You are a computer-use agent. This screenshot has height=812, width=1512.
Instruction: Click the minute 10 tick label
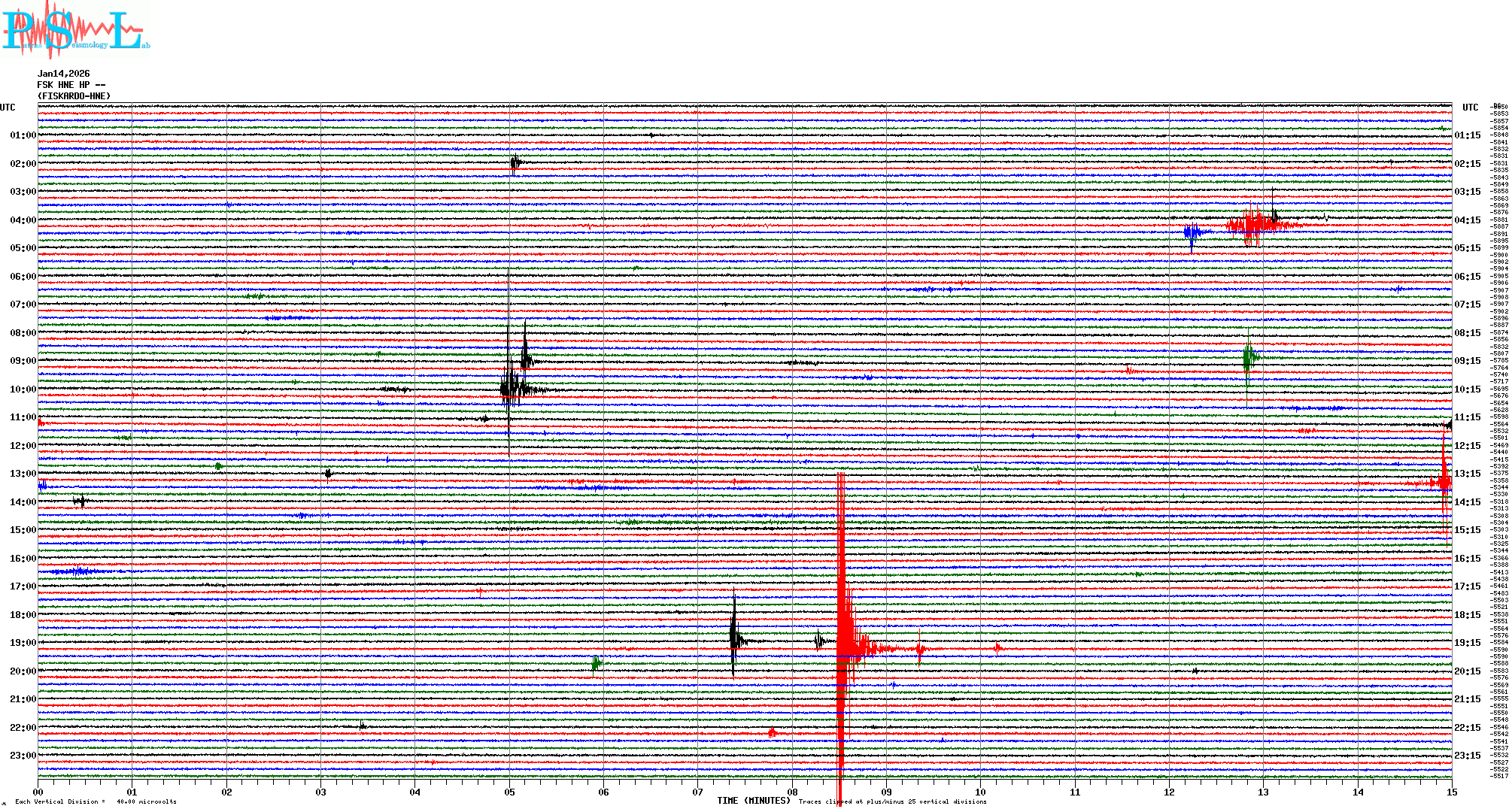[x=980, y=792]
